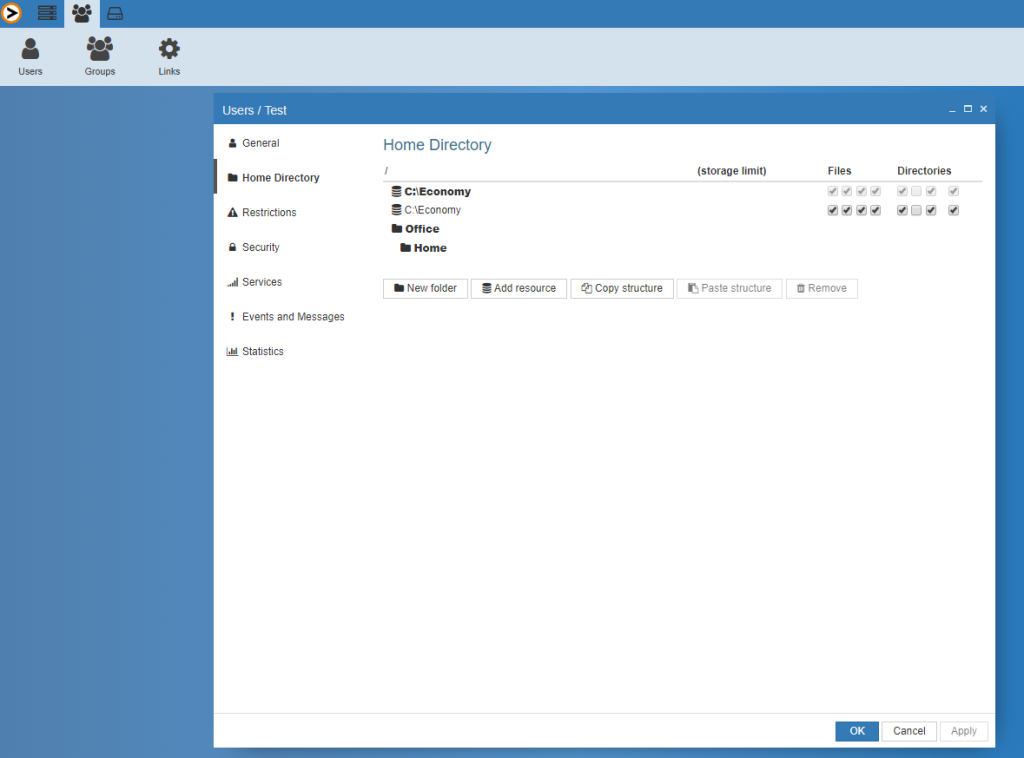The height and width of the screenshot is (758, 1024).
Task: Toggle the last Directories checkbox for C:\Economy
Action: pos(953,210)
